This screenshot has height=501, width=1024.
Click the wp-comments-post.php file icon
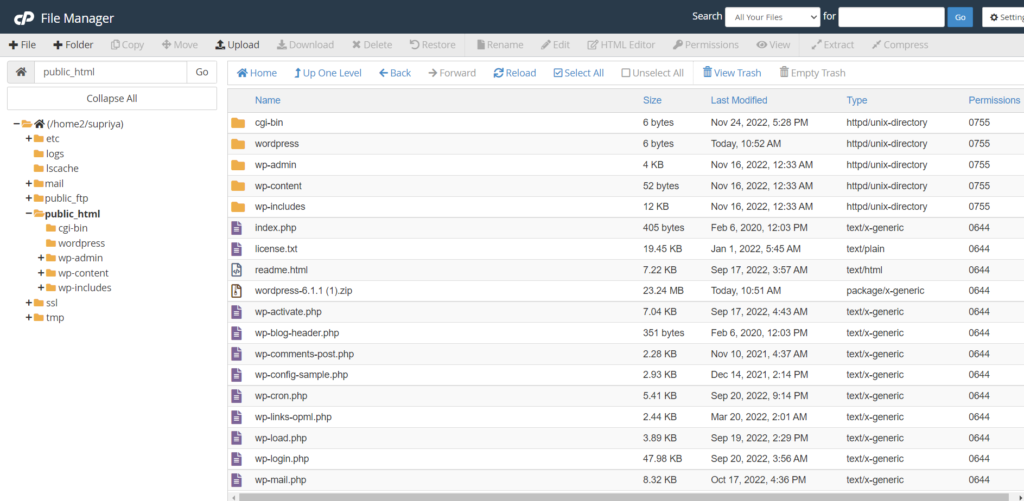[x=236, y=353]
